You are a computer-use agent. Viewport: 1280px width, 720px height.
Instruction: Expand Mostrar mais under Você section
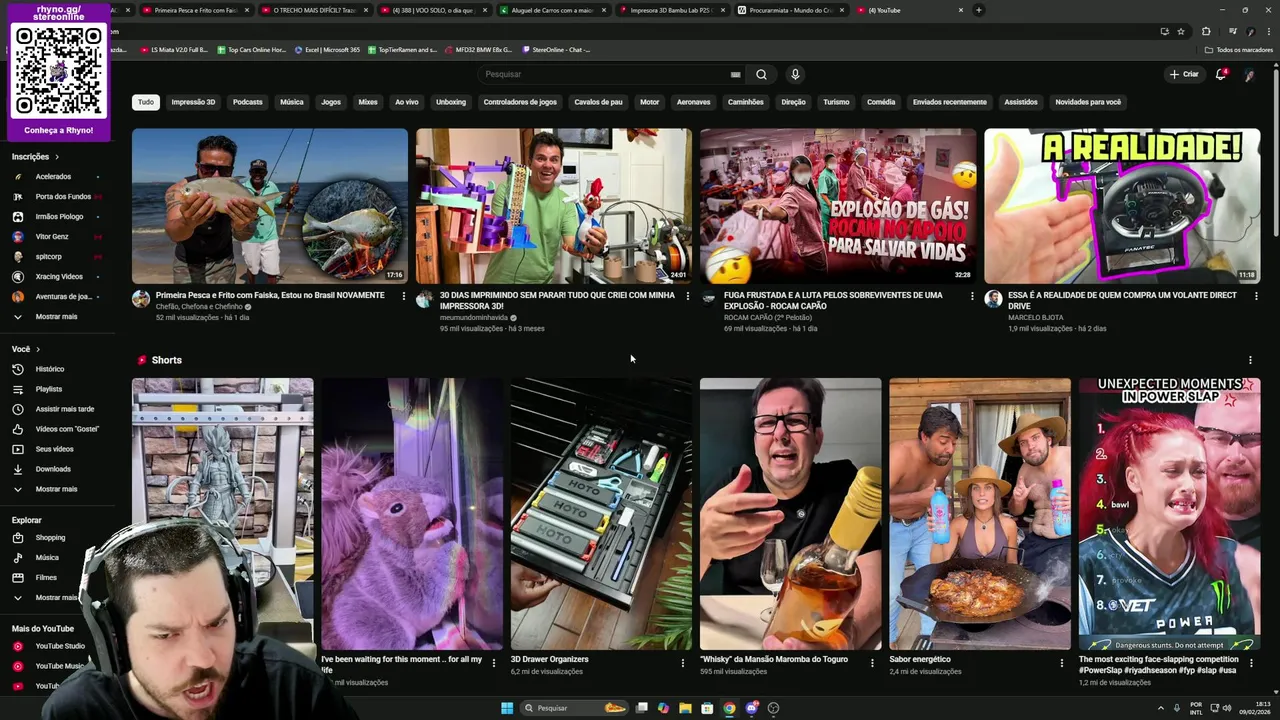point(56,489)
